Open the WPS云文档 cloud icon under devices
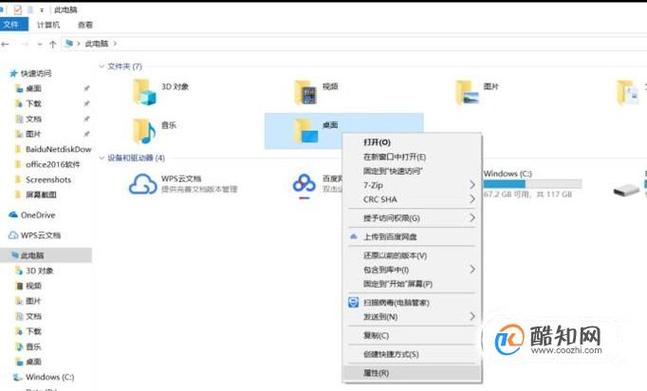The image size is (647, 391). (143, 184)
